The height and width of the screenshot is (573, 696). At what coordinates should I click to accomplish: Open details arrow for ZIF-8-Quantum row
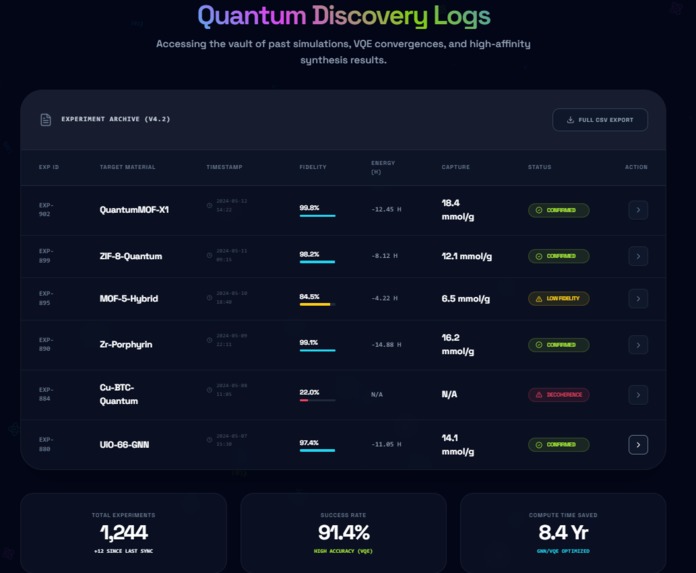(x=638, y=256)
